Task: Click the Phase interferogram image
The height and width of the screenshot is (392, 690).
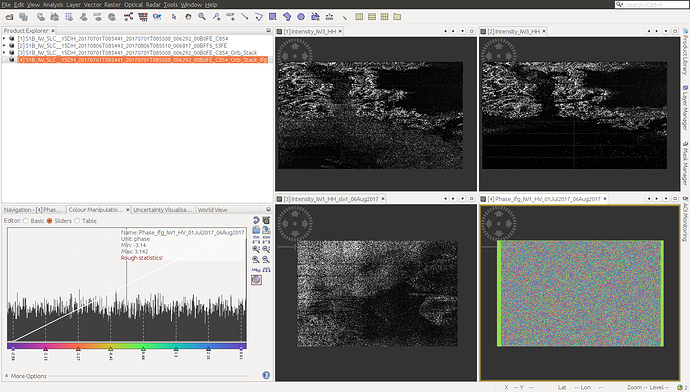Action: click(x=580, y=293)
